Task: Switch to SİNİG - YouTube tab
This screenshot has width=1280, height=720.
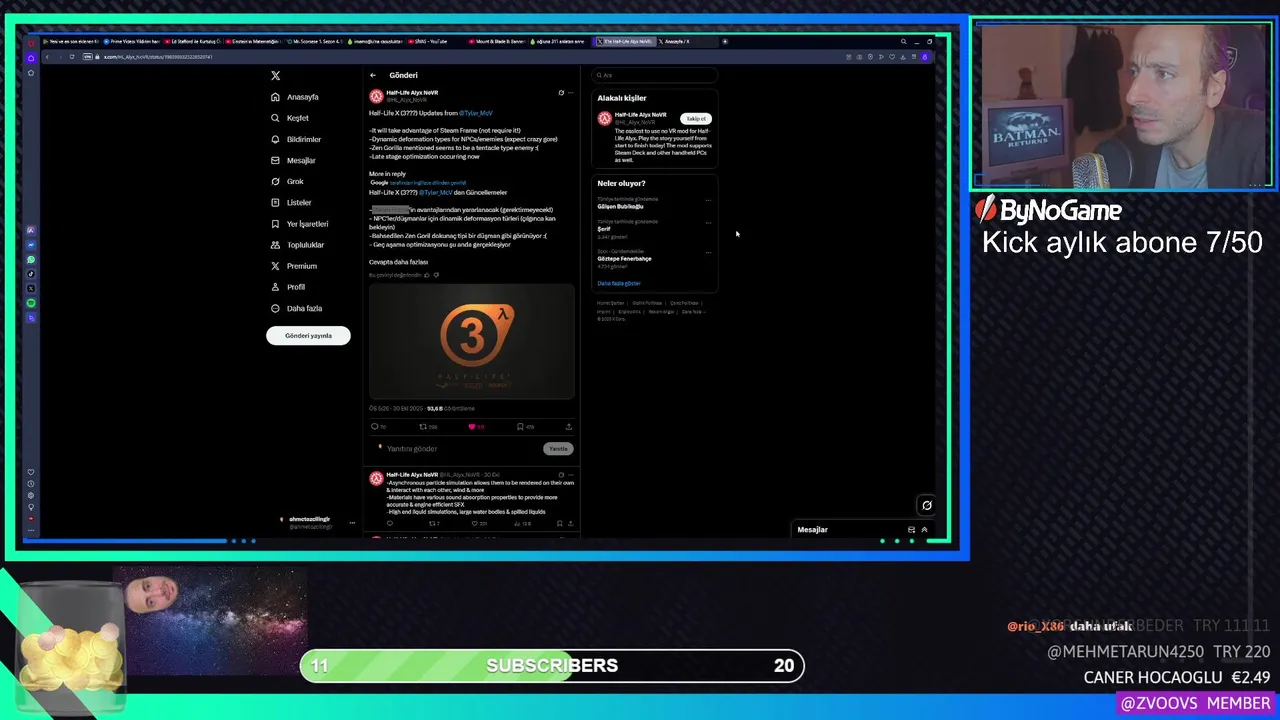Action: [x=435, y=42]
